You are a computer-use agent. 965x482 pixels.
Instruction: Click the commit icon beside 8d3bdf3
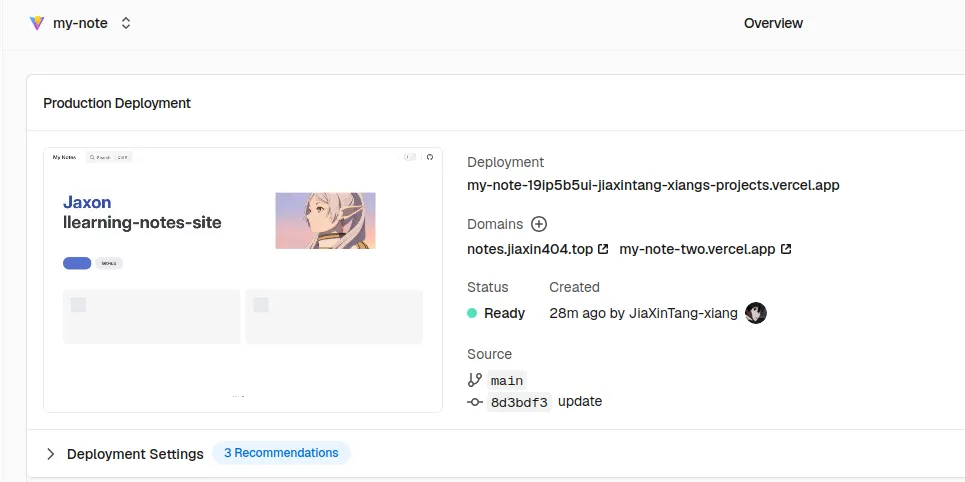click(474, 402)
